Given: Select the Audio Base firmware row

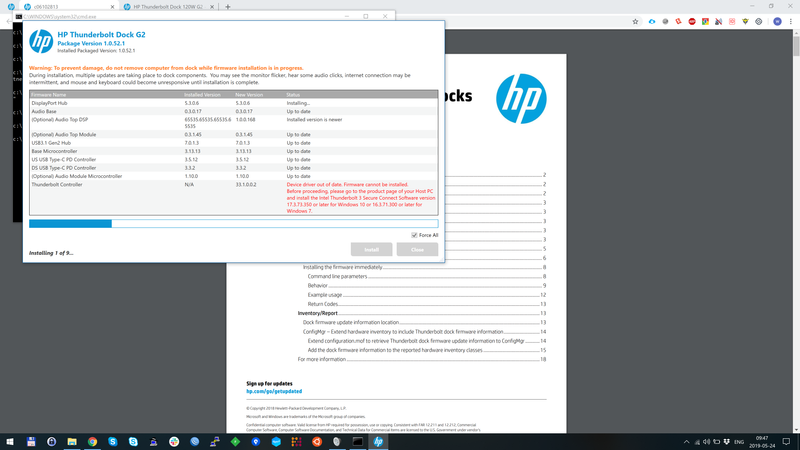Looking at the screenshot, I should (234, 111).
